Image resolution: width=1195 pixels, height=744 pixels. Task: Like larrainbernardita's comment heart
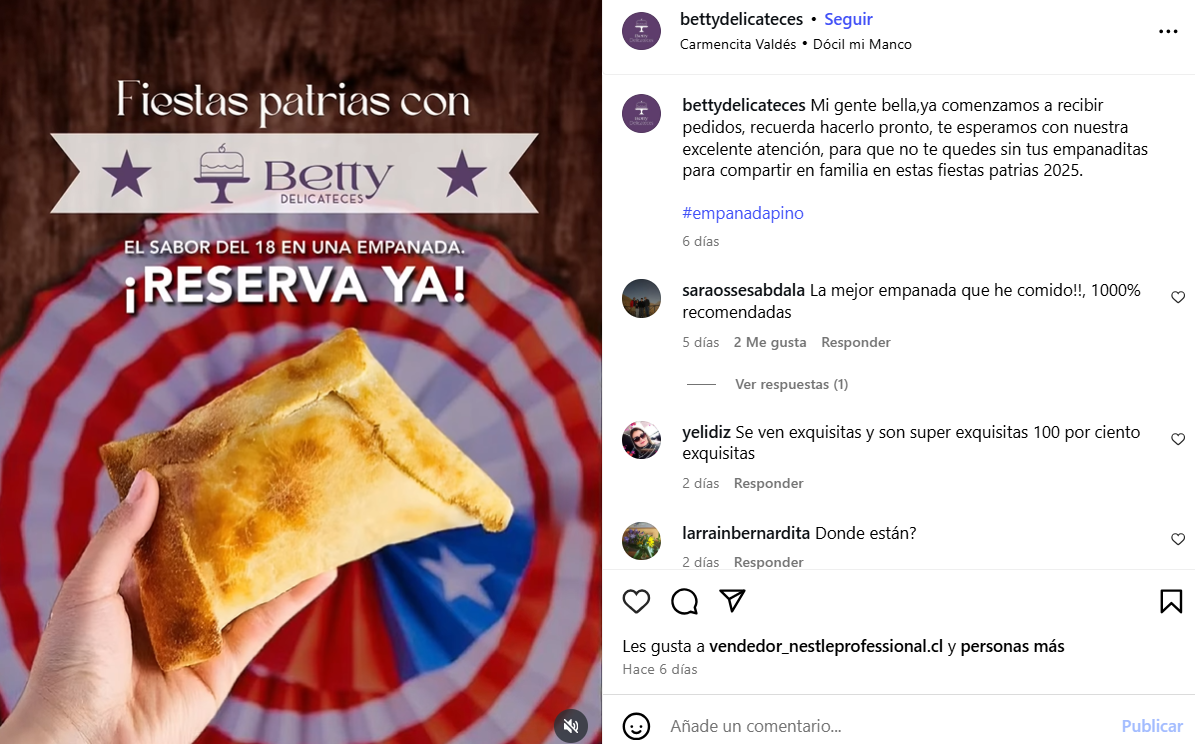1178,539
